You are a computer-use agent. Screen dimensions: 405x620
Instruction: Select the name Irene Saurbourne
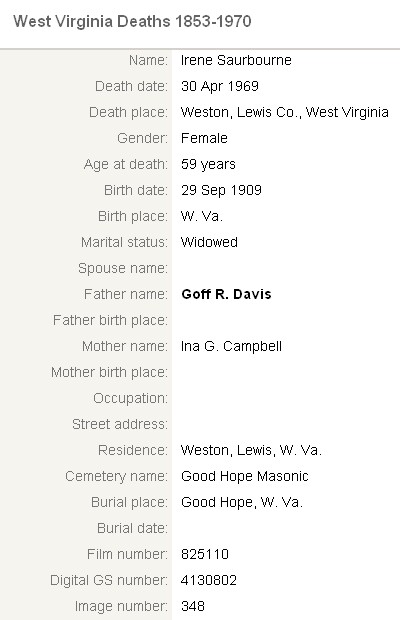pyautogui.click(x=236, y=60)
